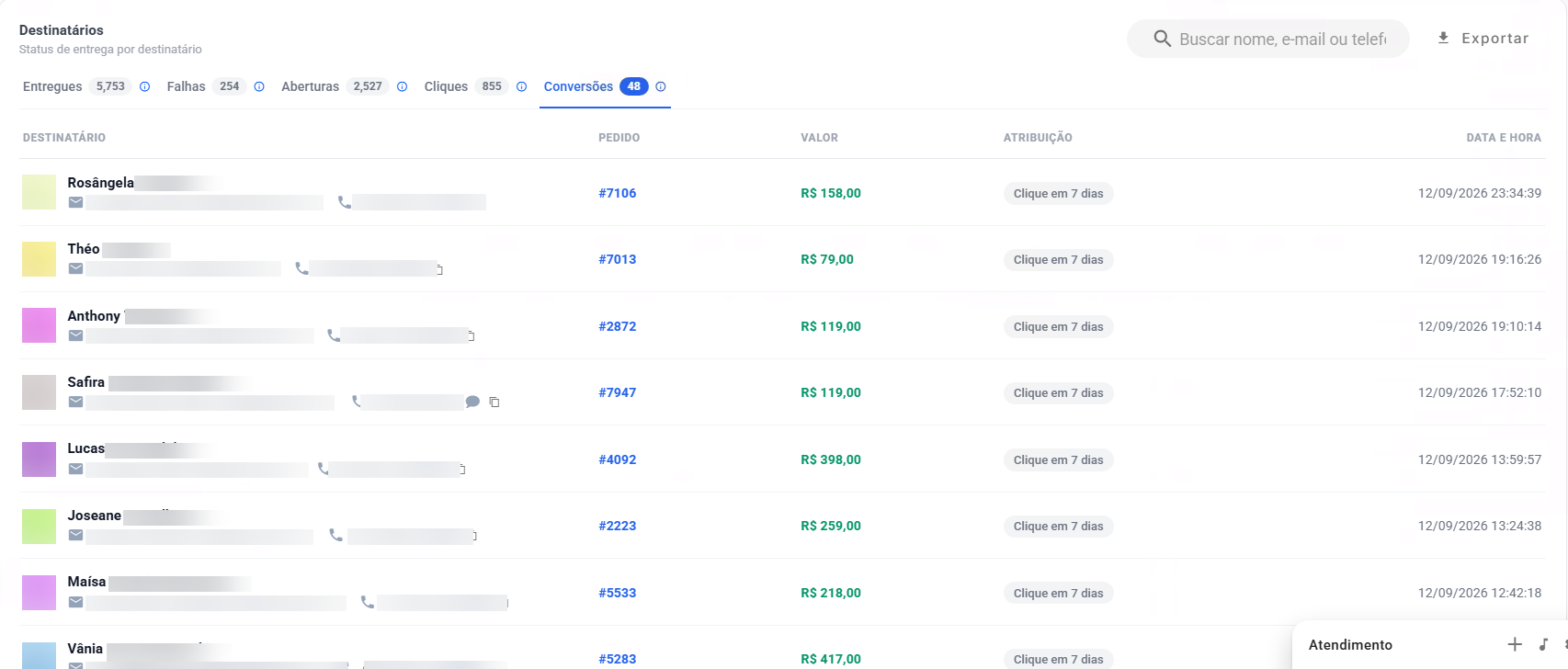Open order #2223

tap(618, 526)
